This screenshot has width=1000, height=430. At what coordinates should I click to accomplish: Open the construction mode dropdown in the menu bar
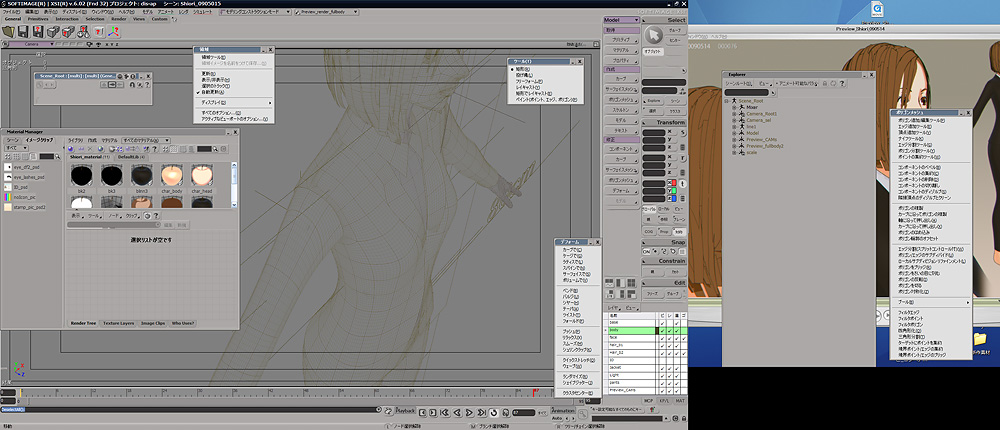(x=255, y=12)
